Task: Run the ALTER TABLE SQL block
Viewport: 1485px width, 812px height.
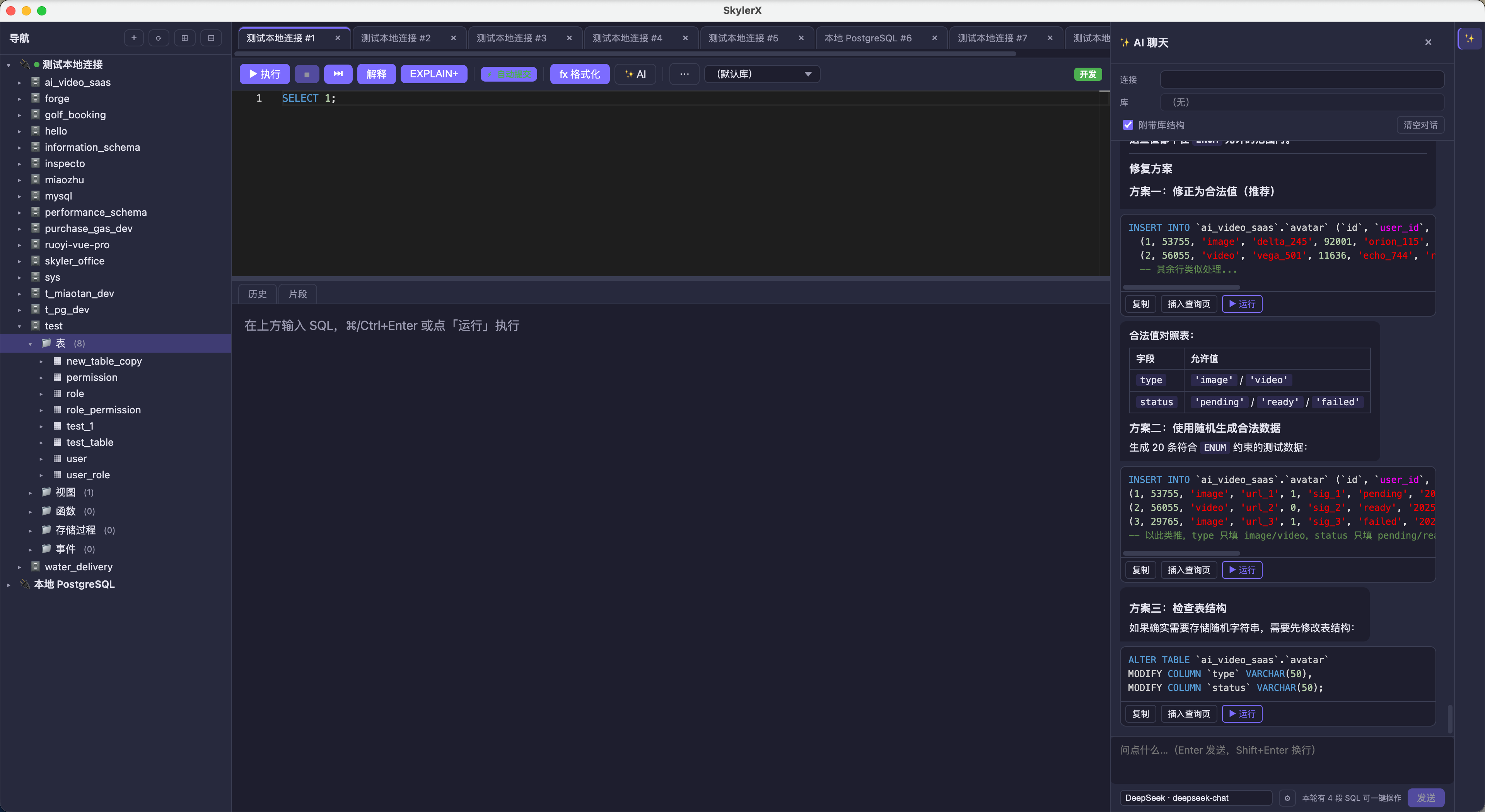Action: (1242, 713)
